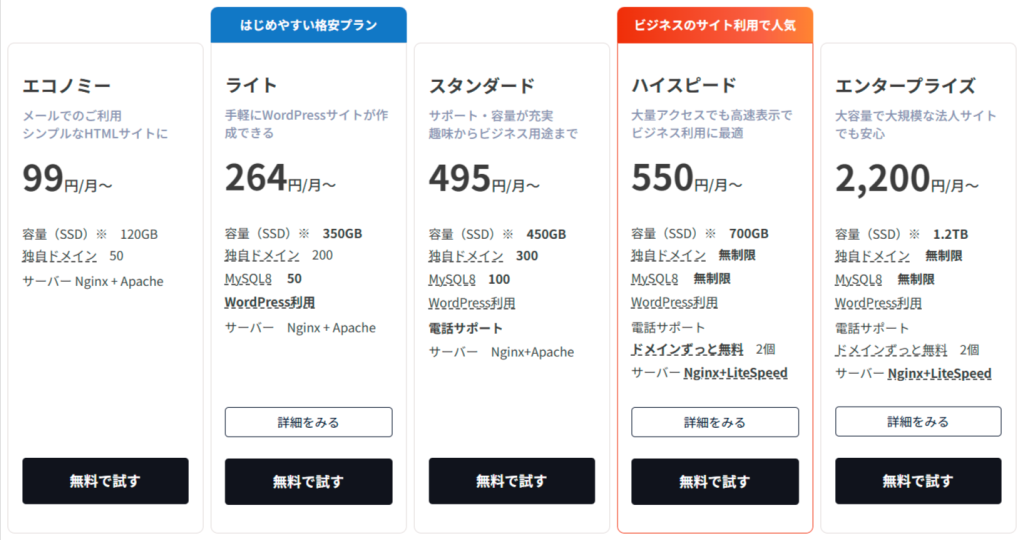Select the orange ビジネスのサイト利用で人気 banner
This screenshot has width=1024, height=540.
click(x=715, y=25)
